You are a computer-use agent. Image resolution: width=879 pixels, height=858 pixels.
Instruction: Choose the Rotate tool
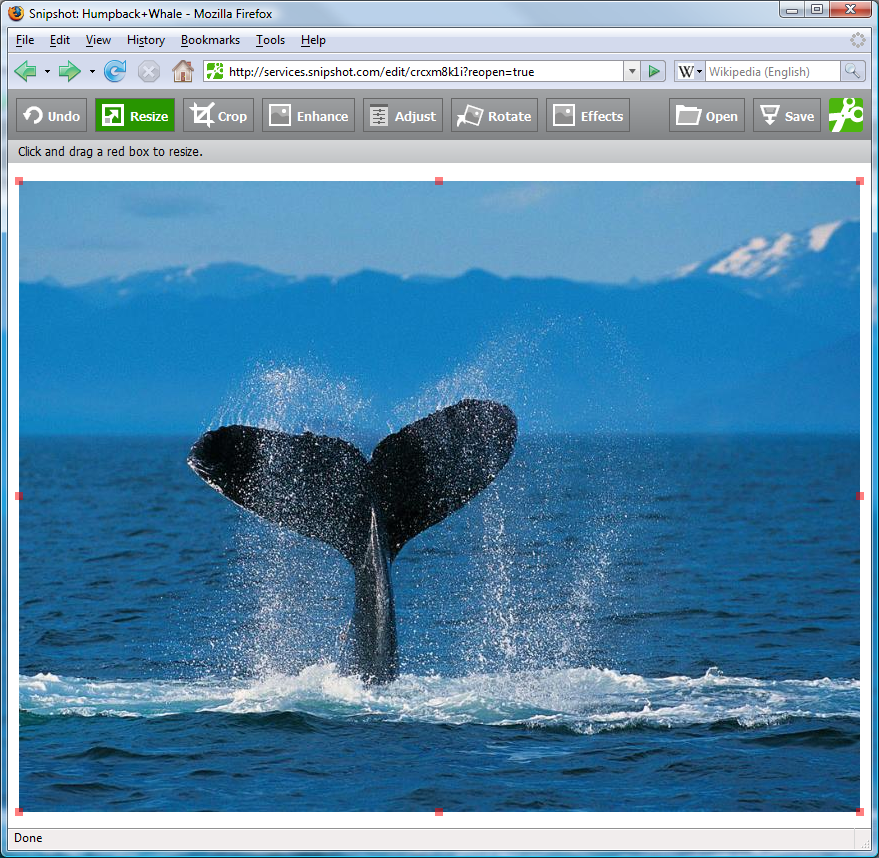[x=494, y=116]
